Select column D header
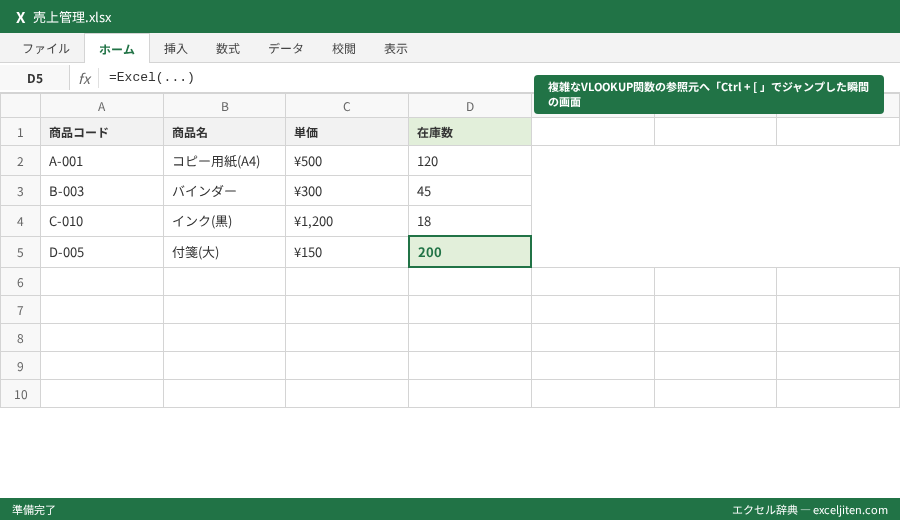 point(470,106)
